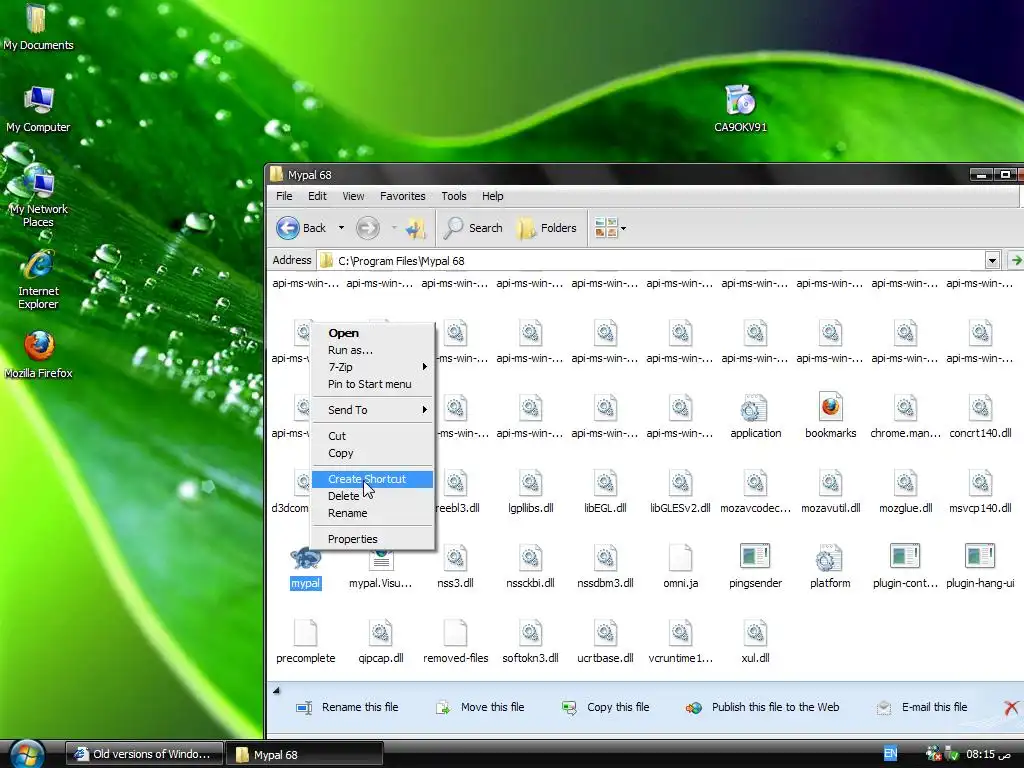Collapse the file tasks details pane arrow

(x=276, y=690)
